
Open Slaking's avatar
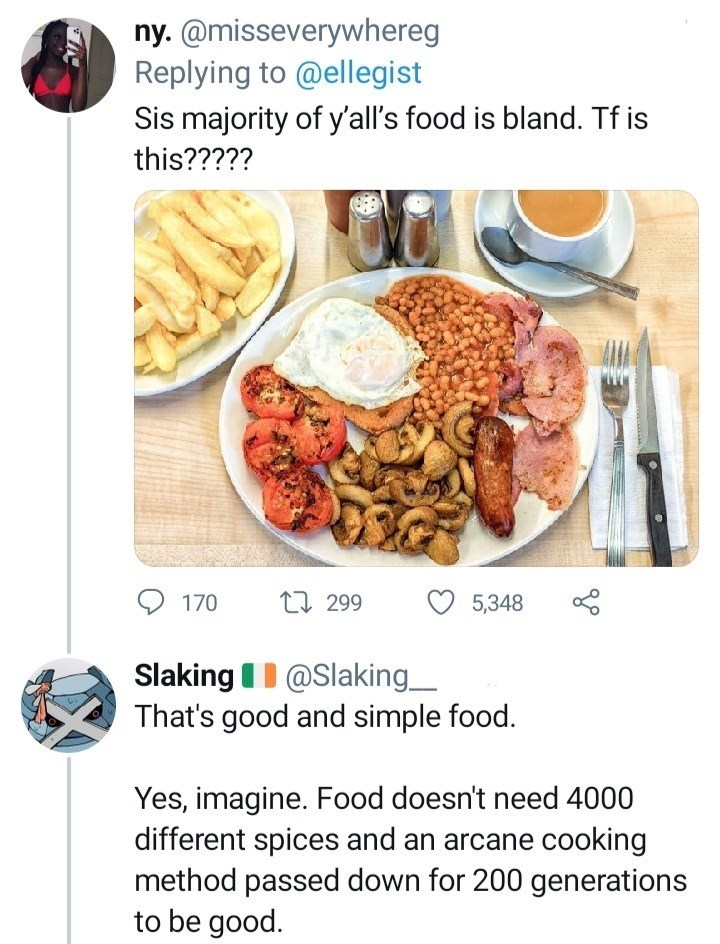[68, 705]
